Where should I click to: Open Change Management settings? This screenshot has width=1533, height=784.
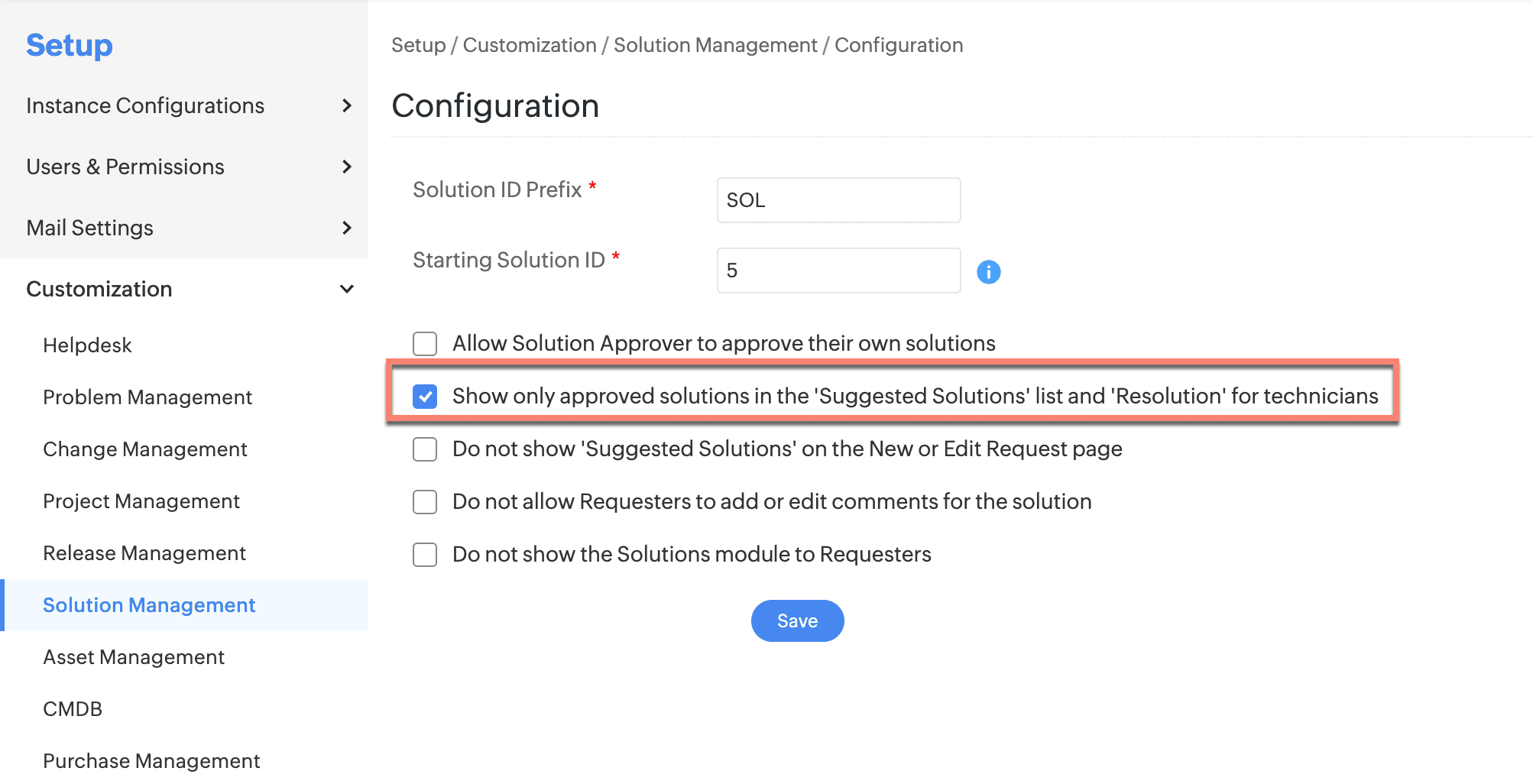pos(145,449)
